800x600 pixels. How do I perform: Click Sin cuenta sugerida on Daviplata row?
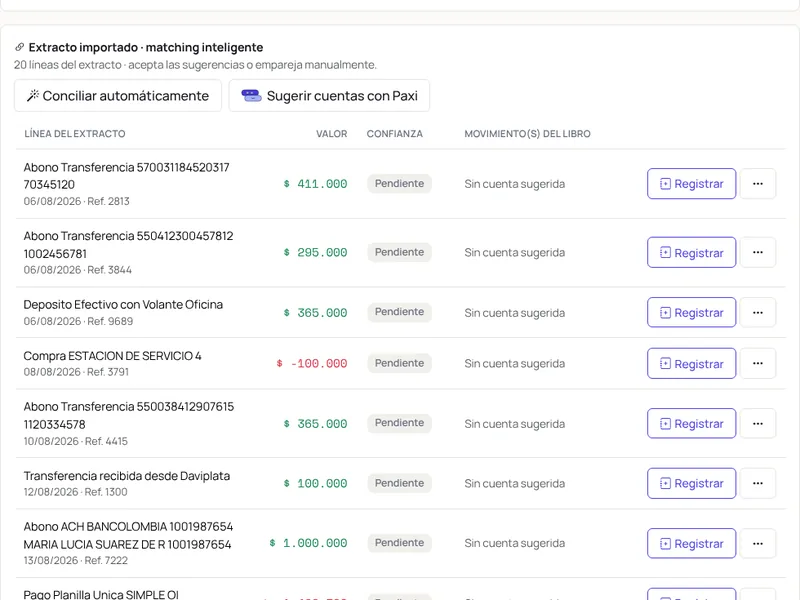pos(514,483)
